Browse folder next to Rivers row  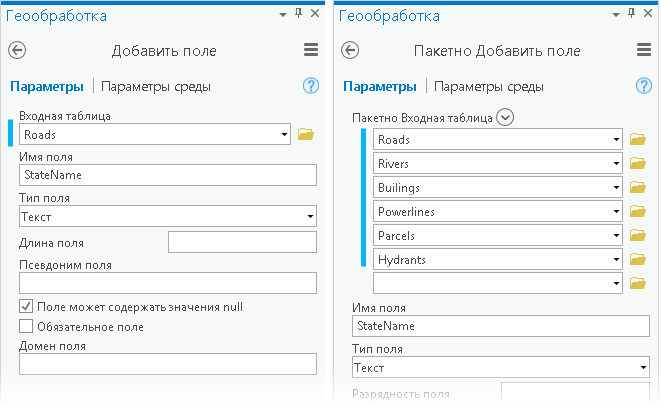tap(638, 163)
